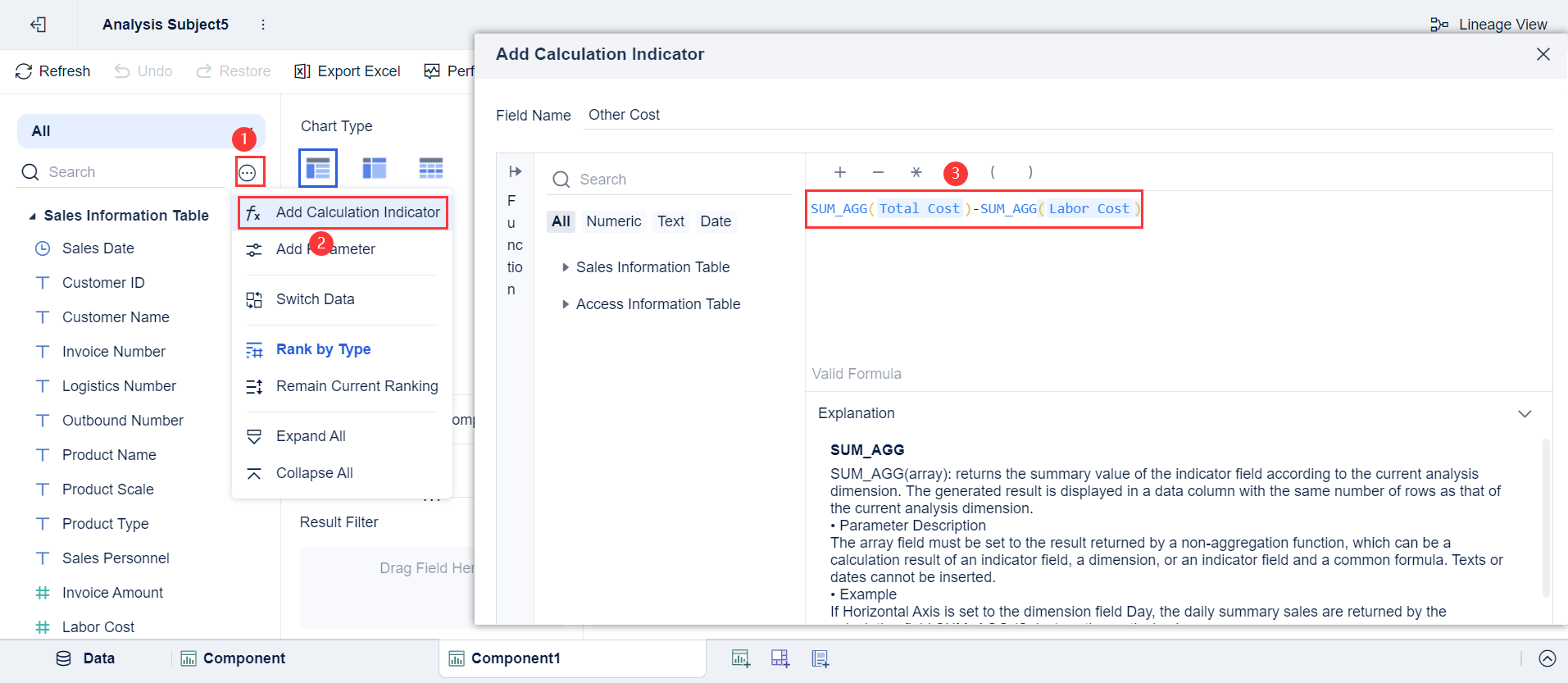Collapse the Explanation section chevron
1568x683 pixels.
coord(1525,413)
